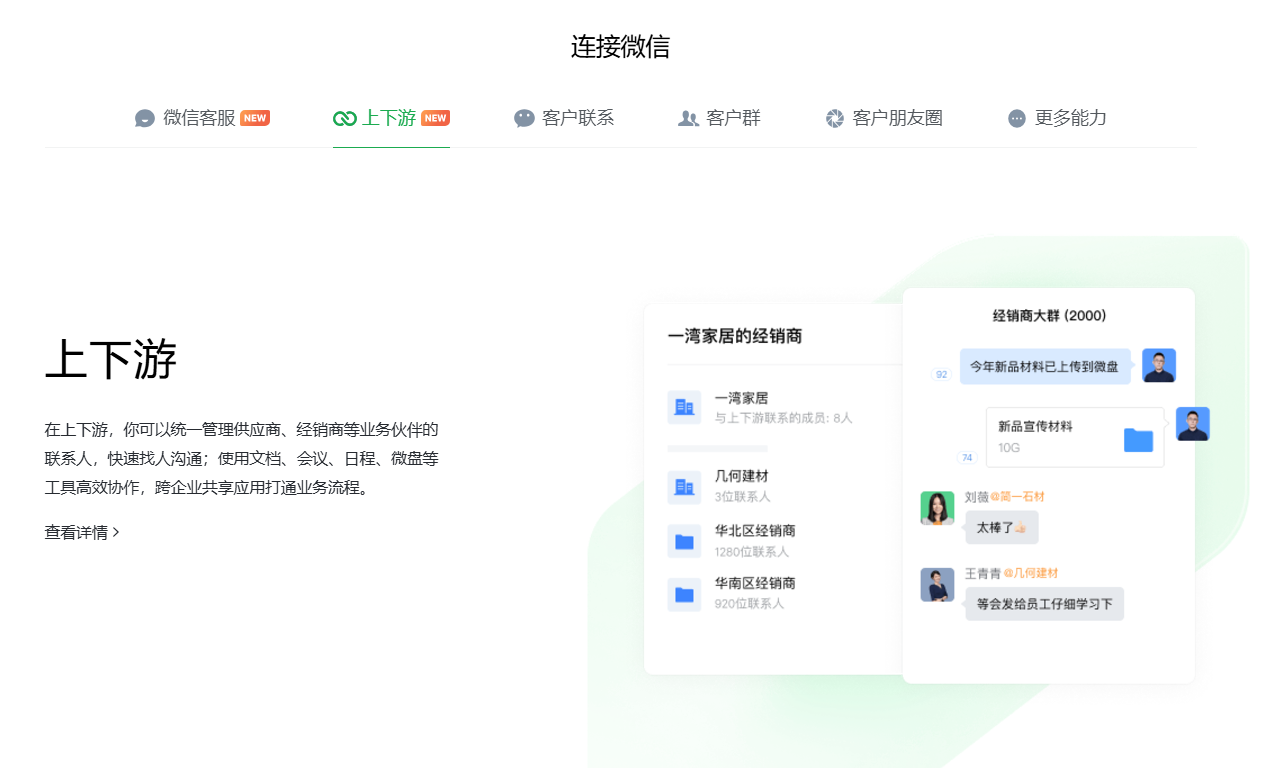Click 刘薇's avatar in the chat
Viewport: 1276px width, 768px height.
tap(937, 508)
